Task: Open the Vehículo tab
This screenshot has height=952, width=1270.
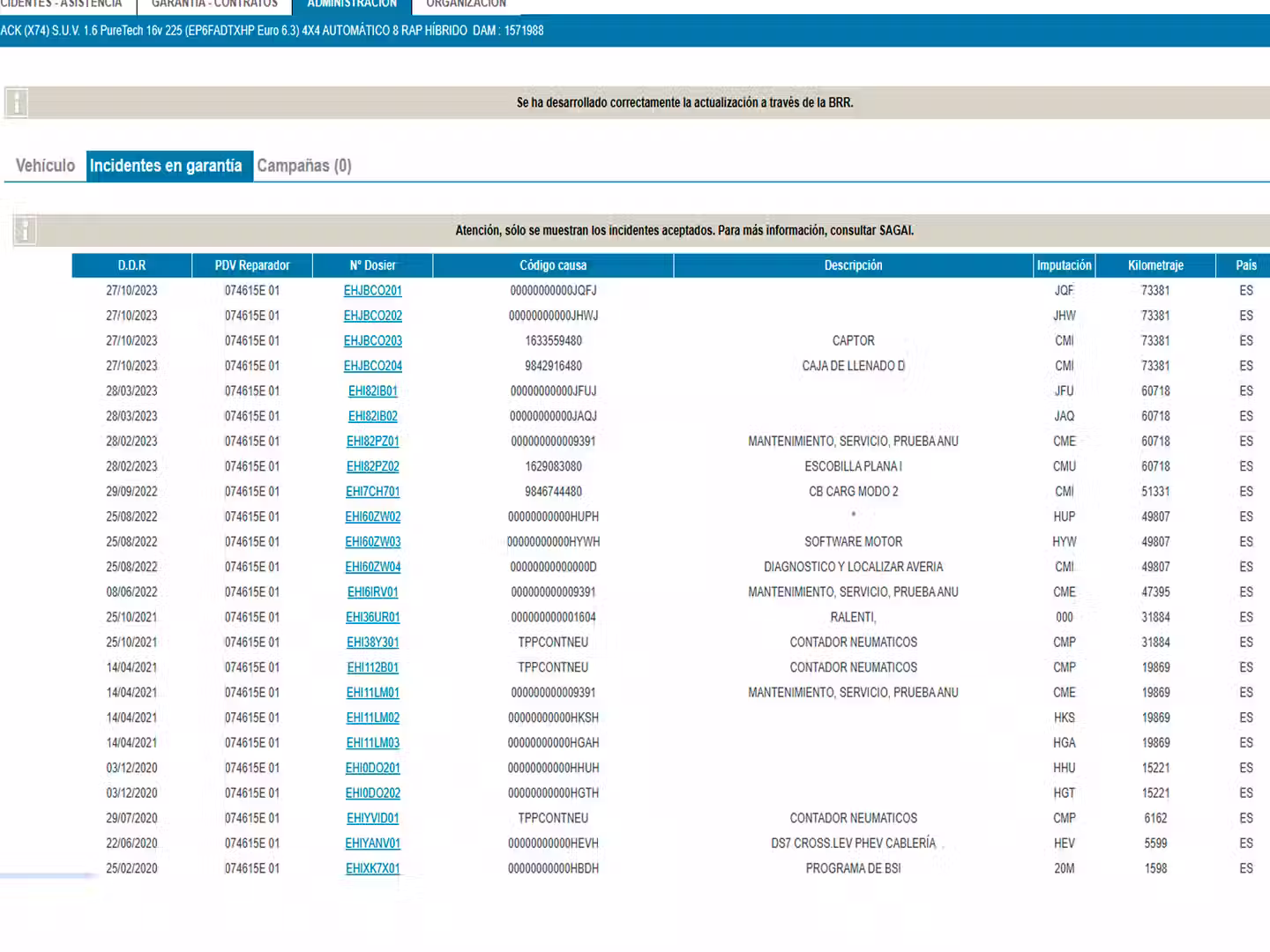Action: (45, 166)
